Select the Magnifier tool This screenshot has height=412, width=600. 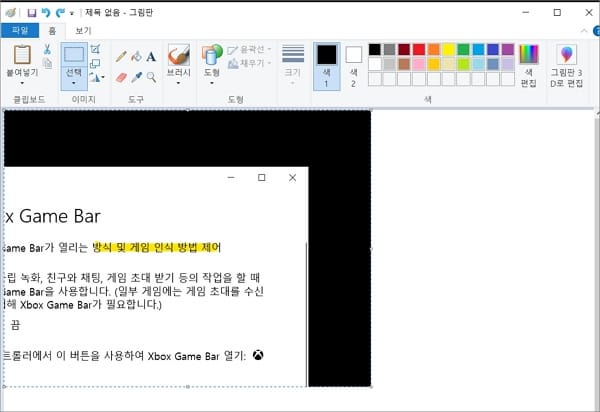(x=152, y=77)
